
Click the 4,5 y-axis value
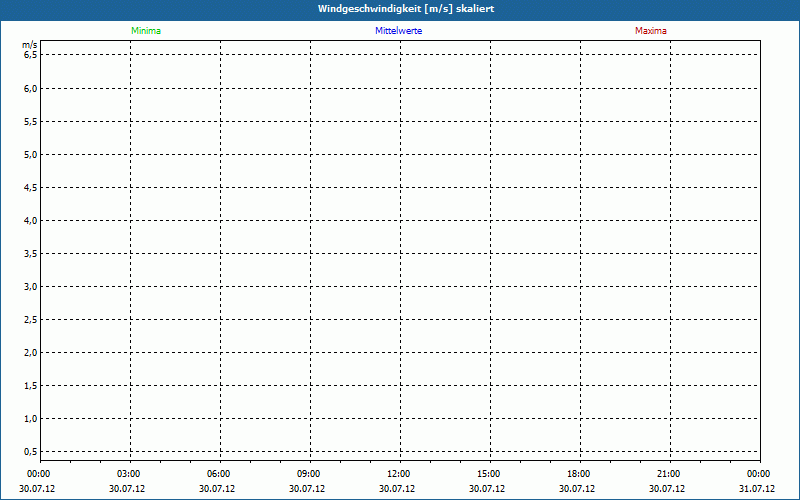(31, 188)
